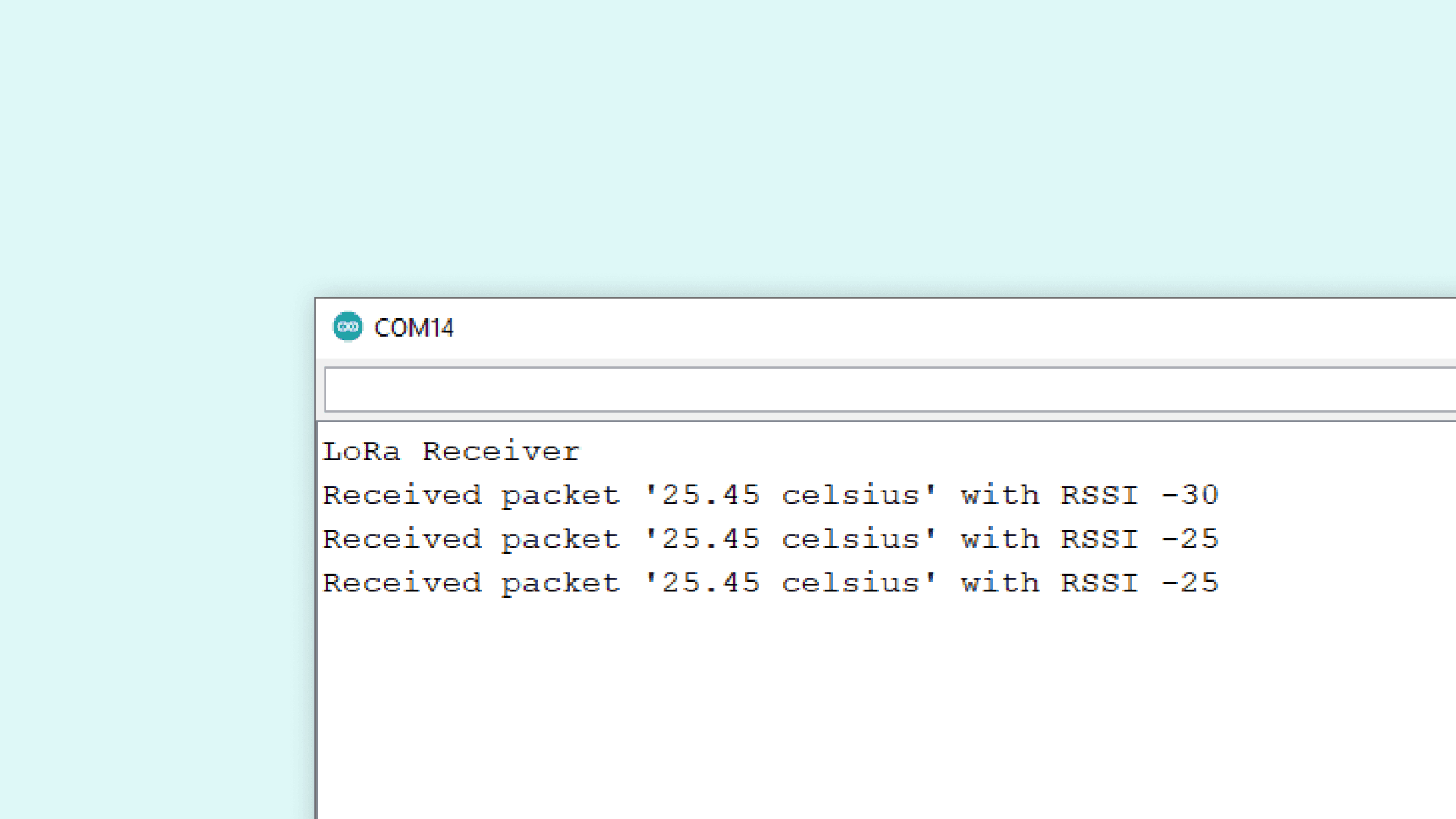1456x819 pixels.
Task: Click the RSSI value -30
Action: point(1190,495)
